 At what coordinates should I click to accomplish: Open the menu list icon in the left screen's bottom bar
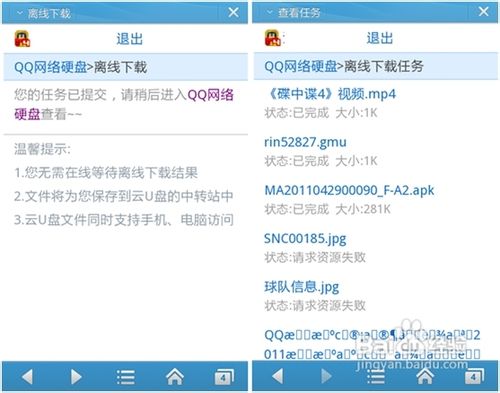click(x=126, y=377)
